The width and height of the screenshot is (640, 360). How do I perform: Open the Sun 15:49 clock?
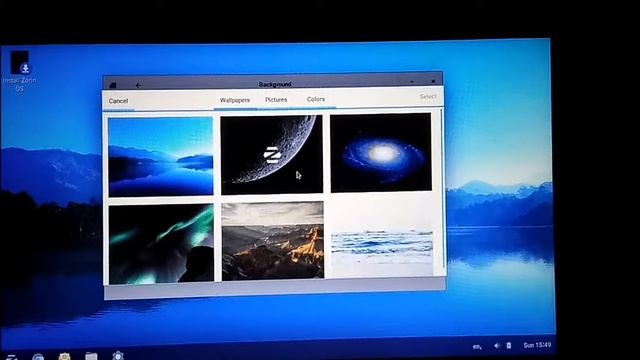tap(537, 345)
